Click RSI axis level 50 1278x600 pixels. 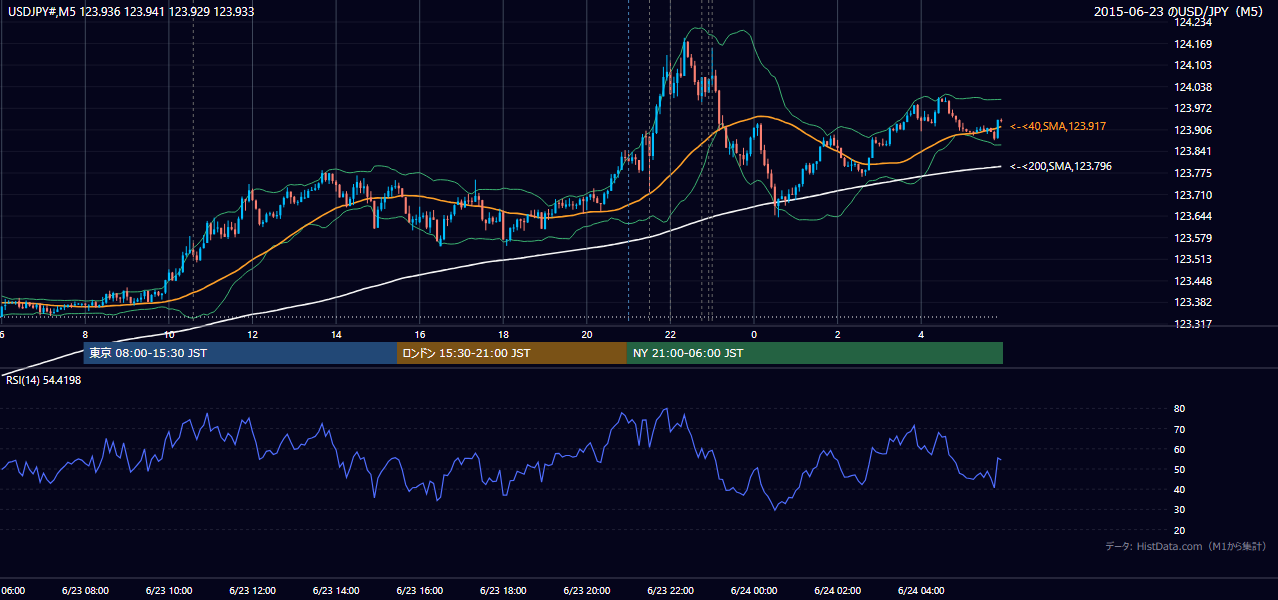click(x=1179, y=469)
